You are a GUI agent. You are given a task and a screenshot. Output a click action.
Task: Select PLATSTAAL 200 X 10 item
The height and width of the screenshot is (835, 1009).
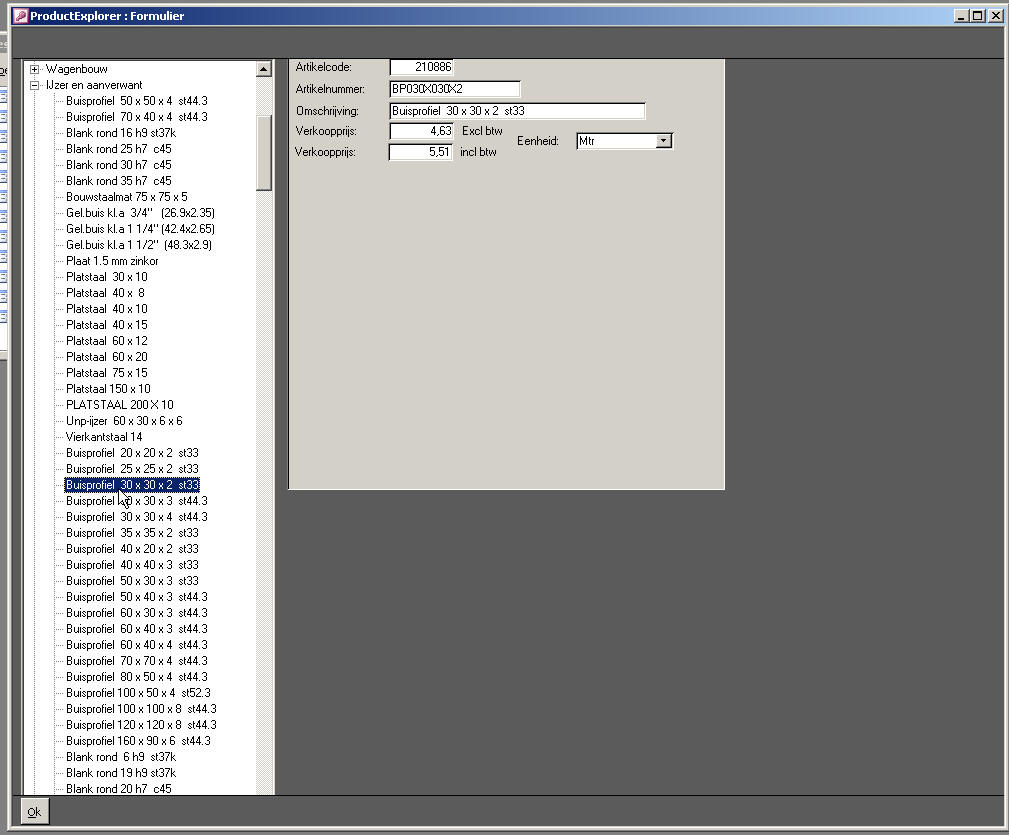(119, 405)
